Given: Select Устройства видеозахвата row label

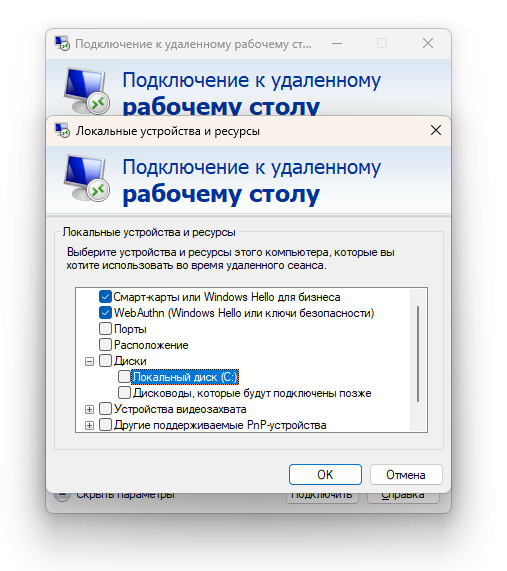Looking at the screenshot, I should click(x=180, y=409).
